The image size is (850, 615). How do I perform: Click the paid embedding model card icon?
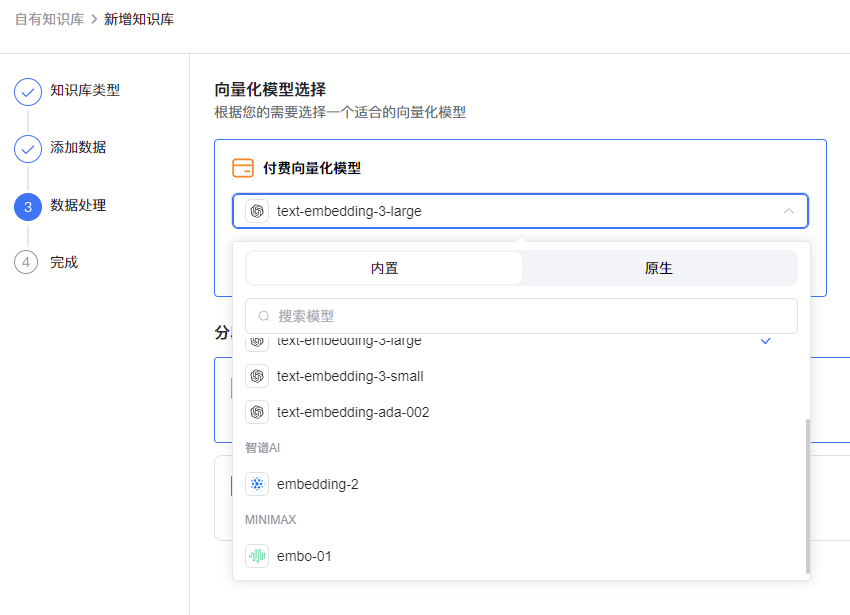243,168
